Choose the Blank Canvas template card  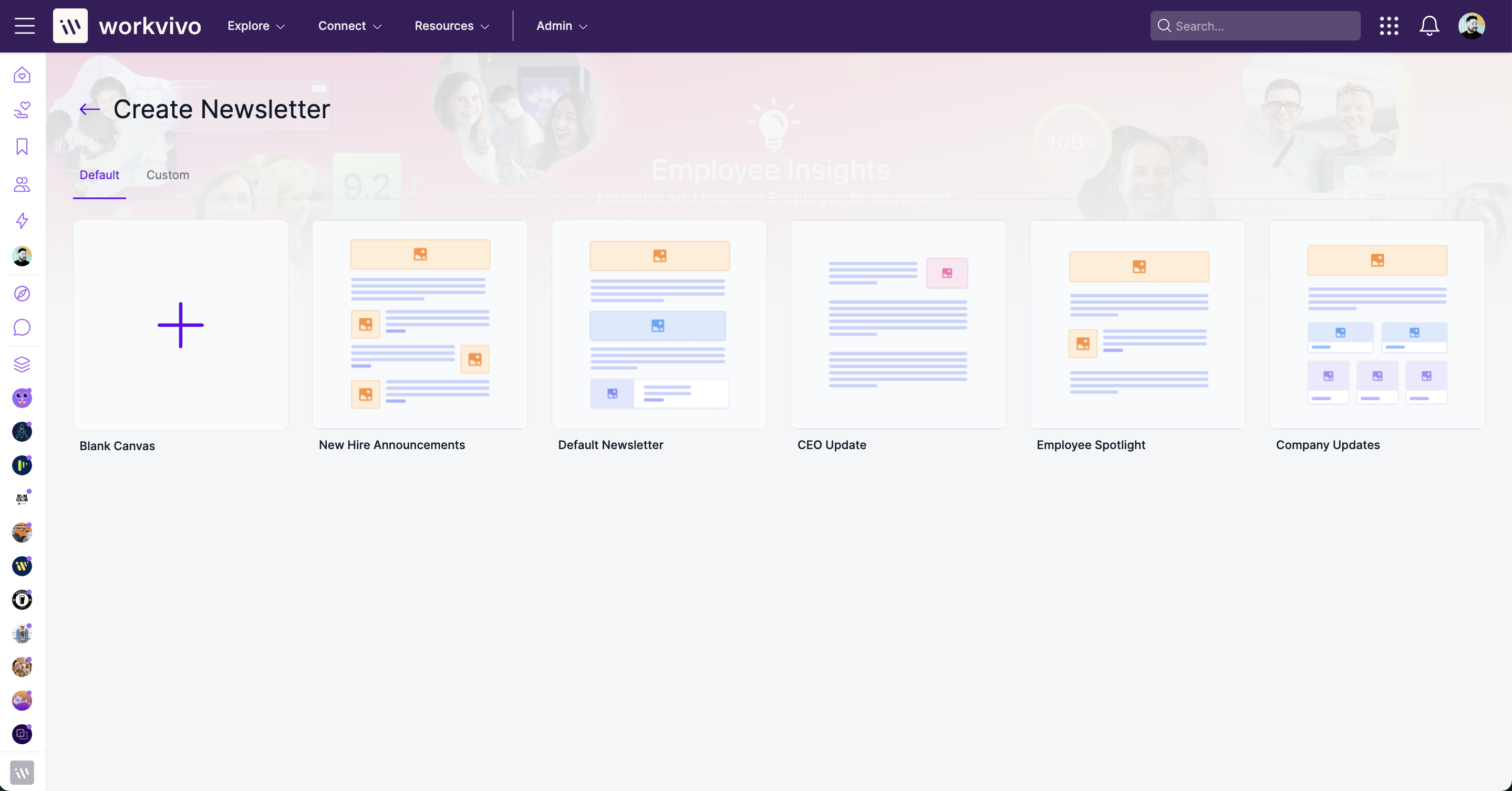point(181,325)
